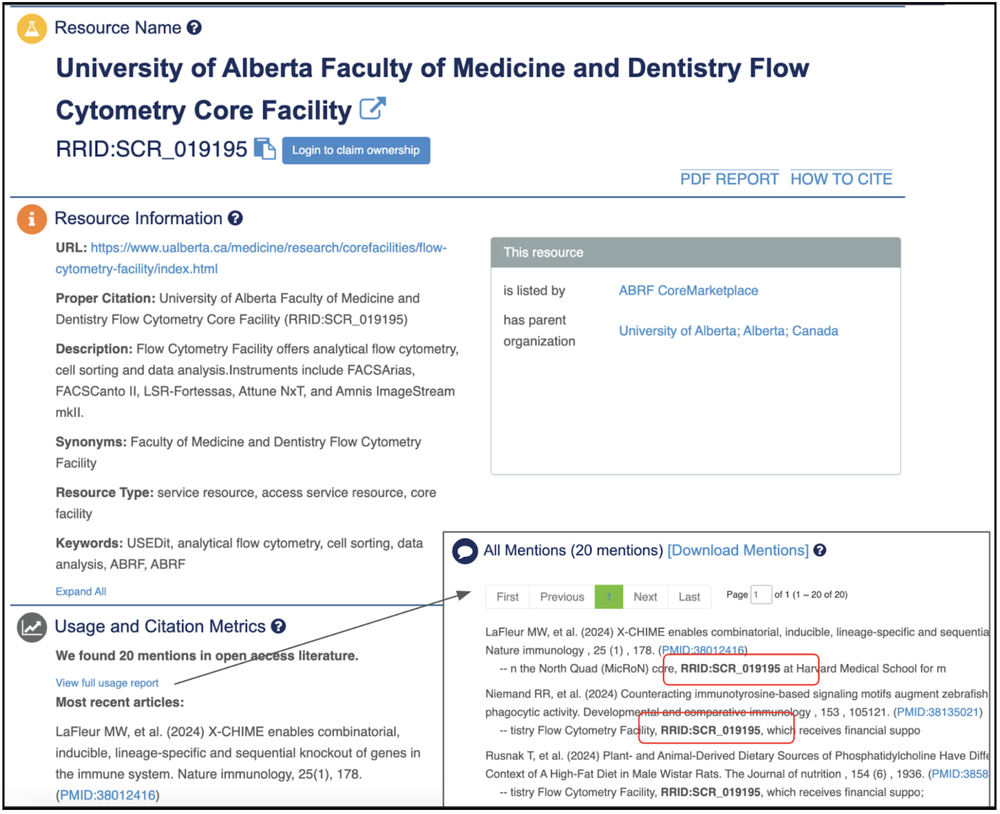Open help icon beside Resource Information

point(235,218)
